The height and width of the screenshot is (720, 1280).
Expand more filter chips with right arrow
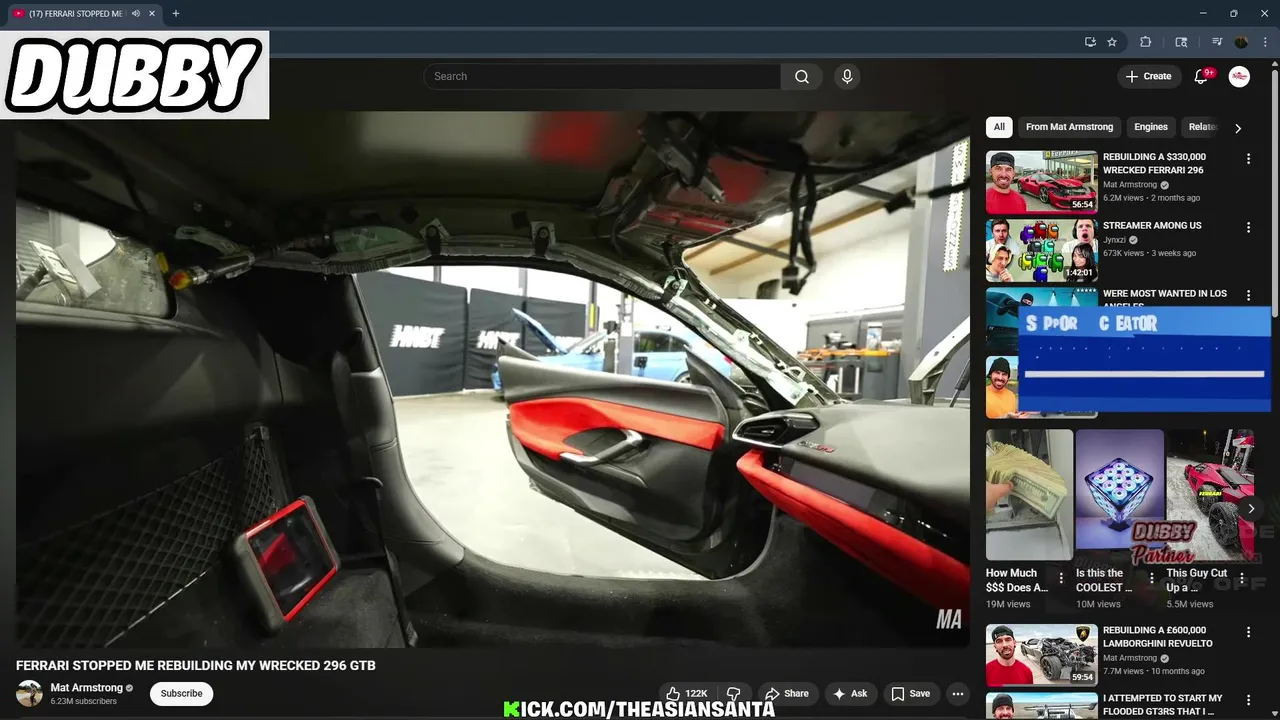[1238, 128]
